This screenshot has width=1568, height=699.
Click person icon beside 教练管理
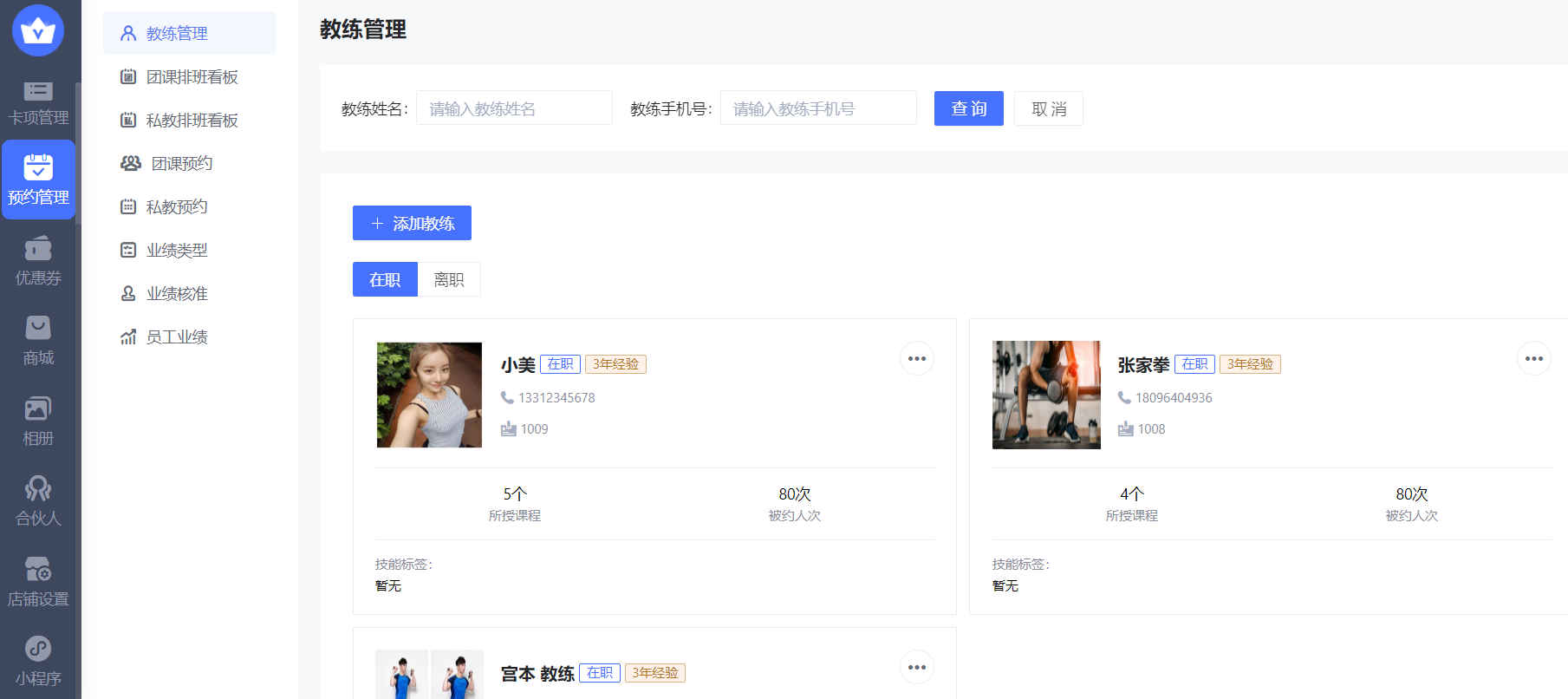128,33
